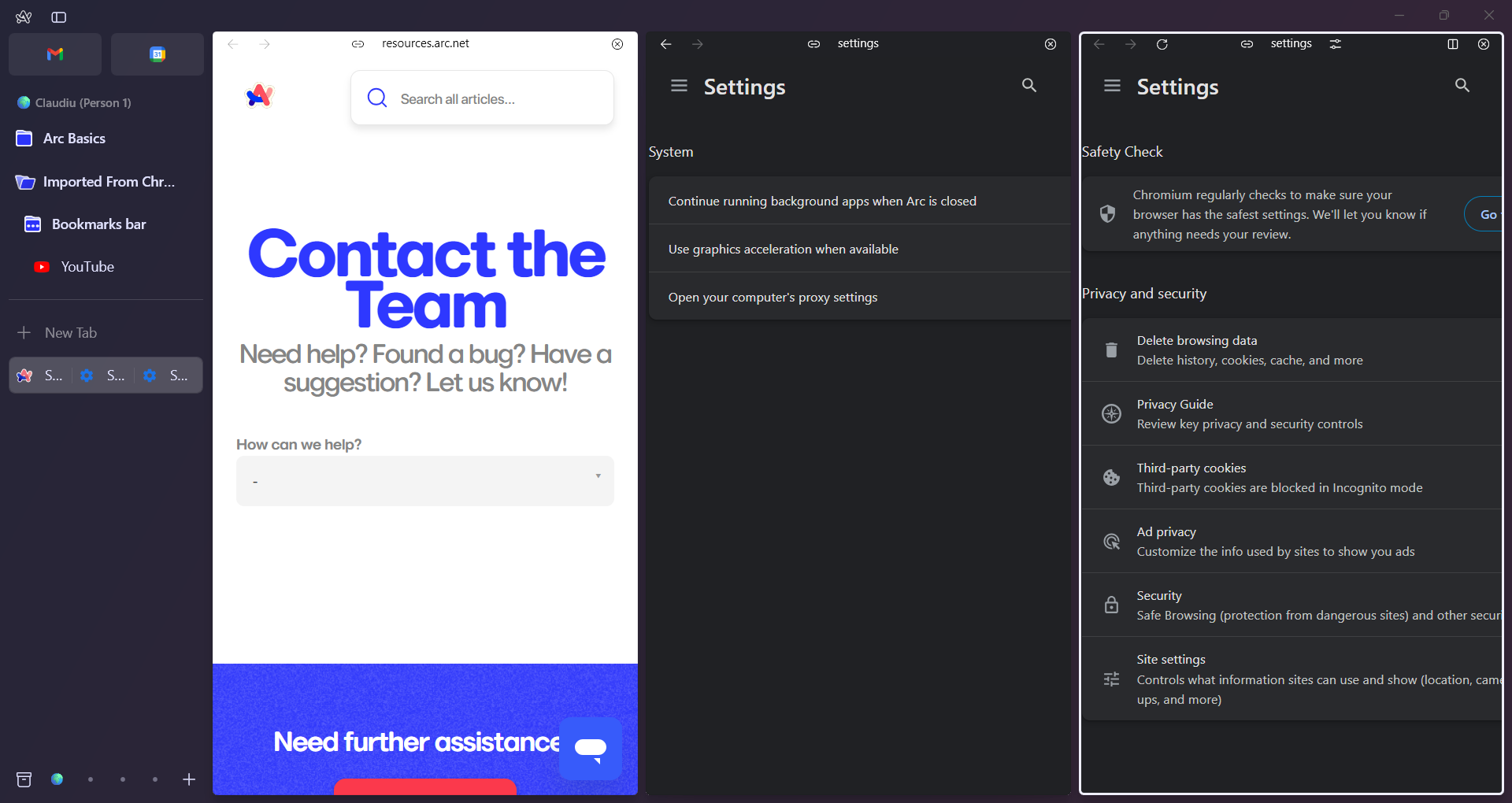Close the middle settings split pane
Viewport: 1512px width, 803px height.
click(x=1051, y=44)
